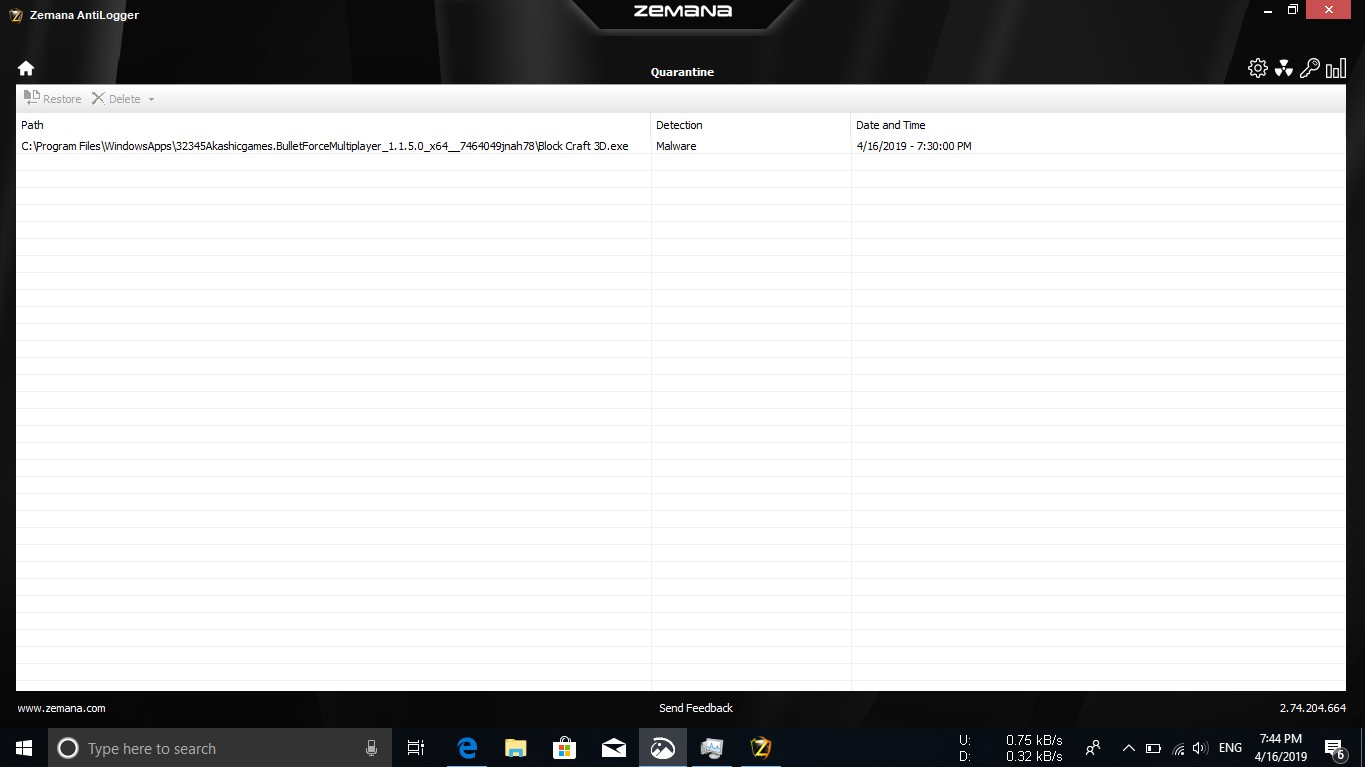Open statistics via the bar chart icon

point(1336,68)
